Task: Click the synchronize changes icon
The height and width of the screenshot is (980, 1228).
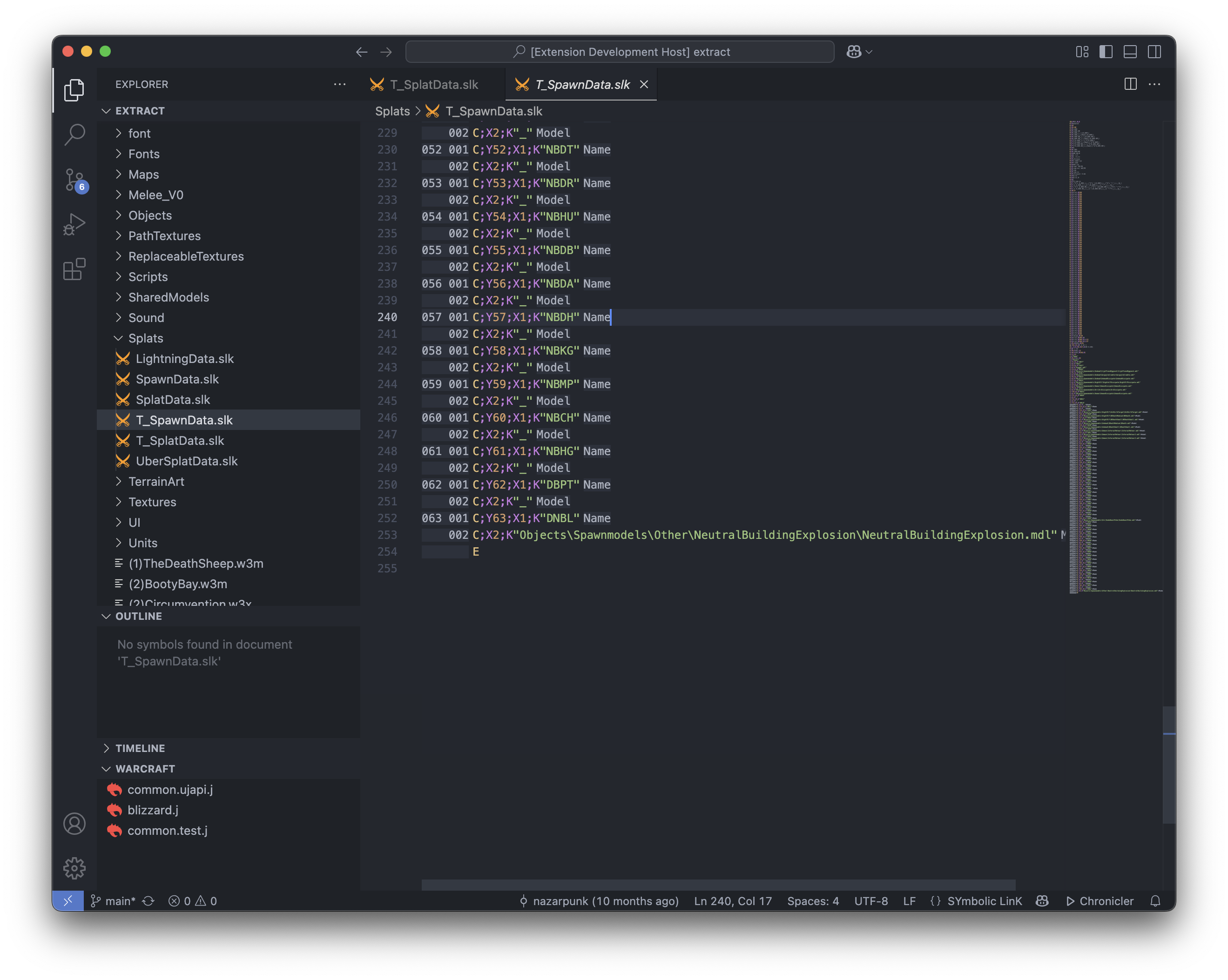Action: click(148, 901)
